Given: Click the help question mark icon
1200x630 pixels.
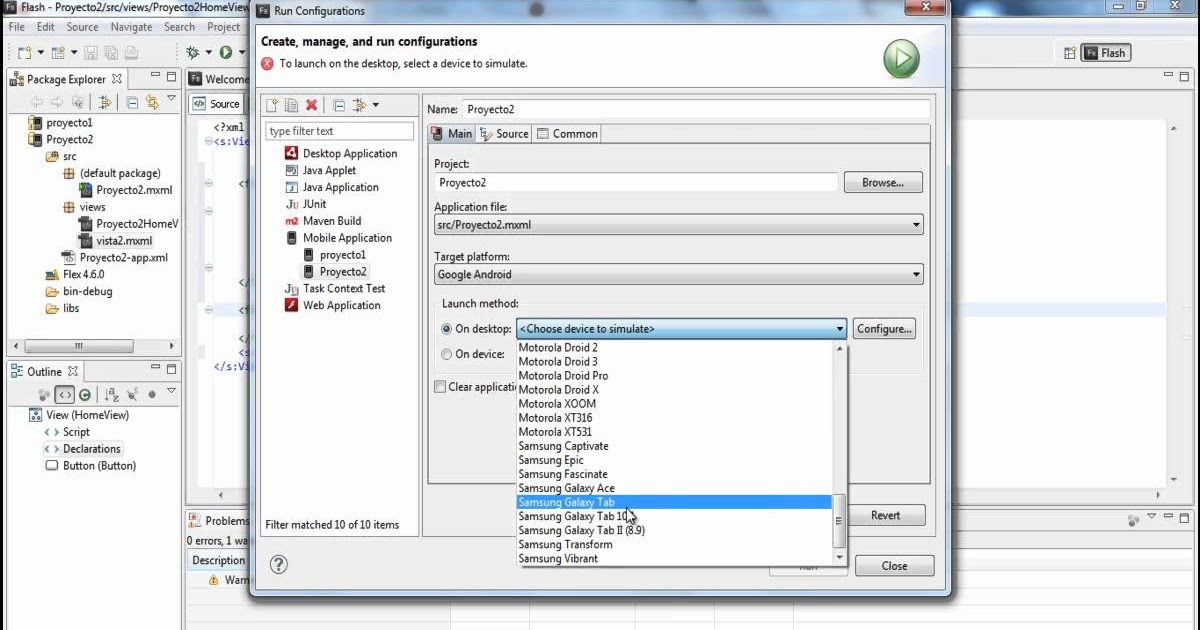Looking at the screenshot, I should click(x=279, y=565).
